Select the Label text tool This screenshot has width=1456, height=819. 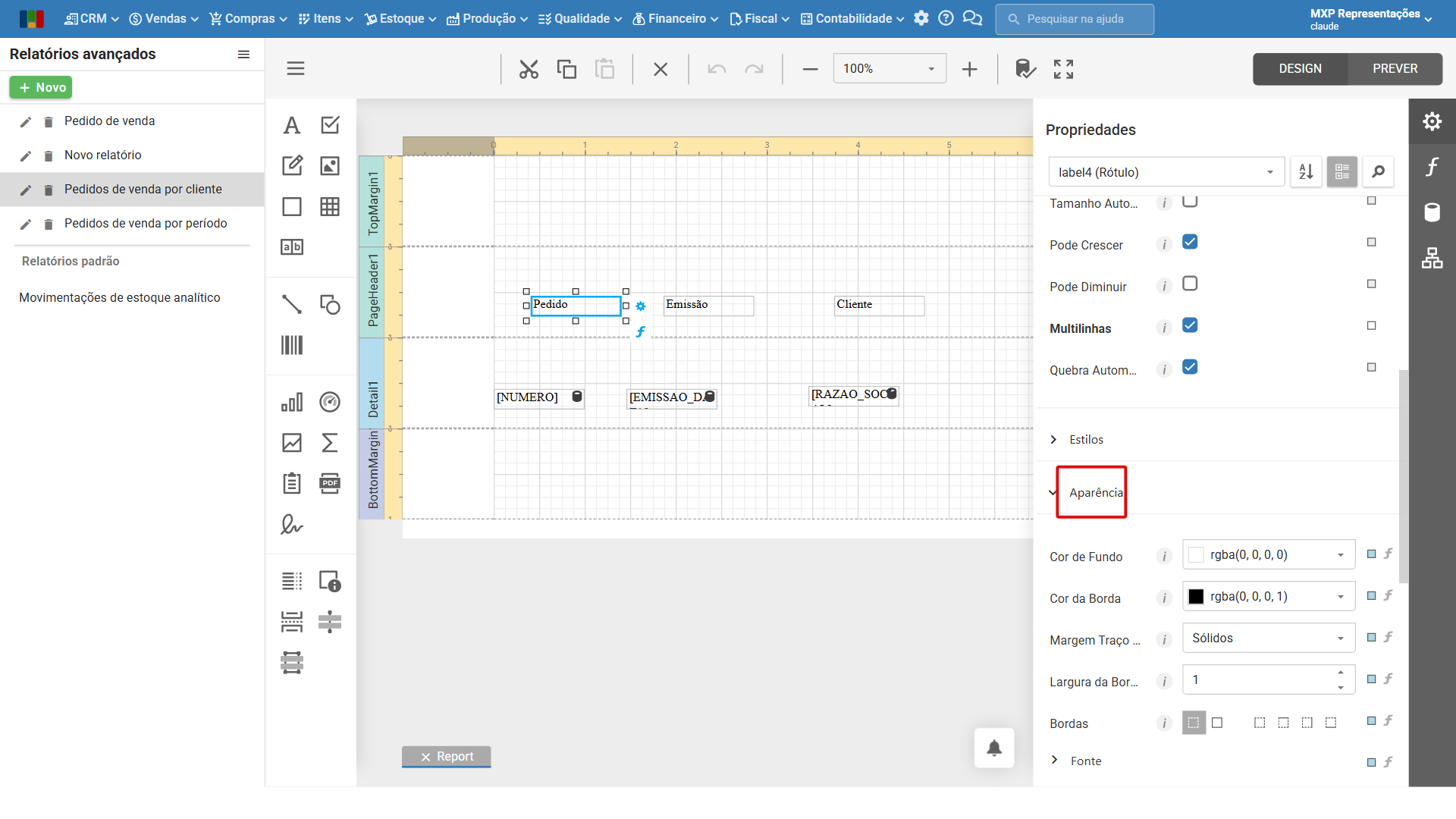coord(292,125)
